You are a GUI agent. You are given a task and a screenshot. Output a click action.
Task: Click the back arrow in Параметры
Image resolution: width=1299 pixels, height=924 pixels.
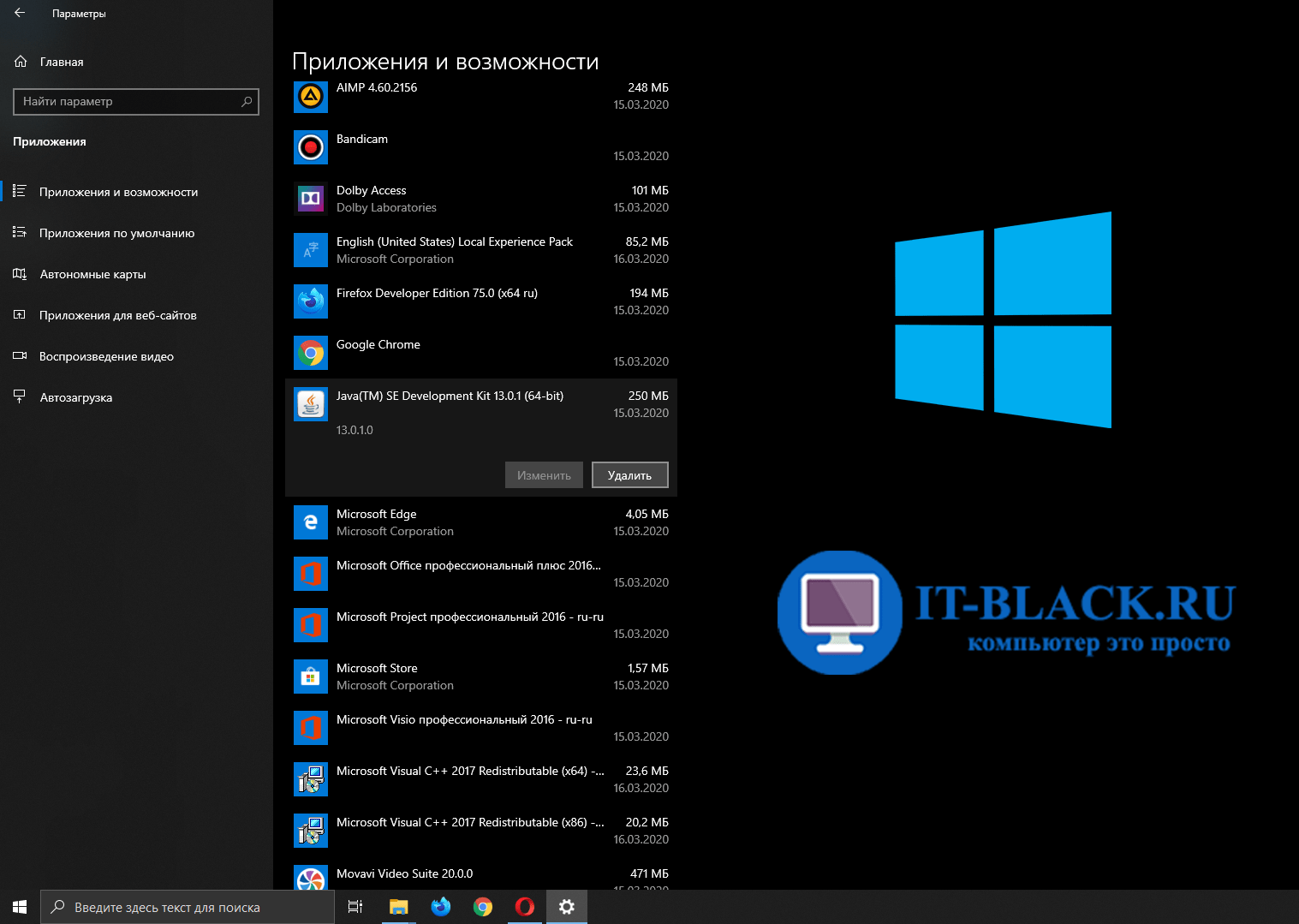click(19, 13)
